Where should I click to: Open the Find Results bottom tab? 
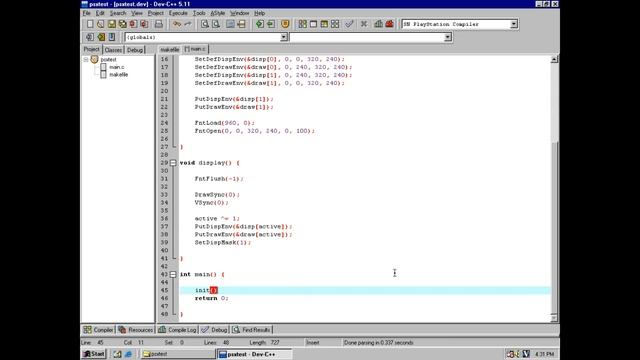[251, 330]
